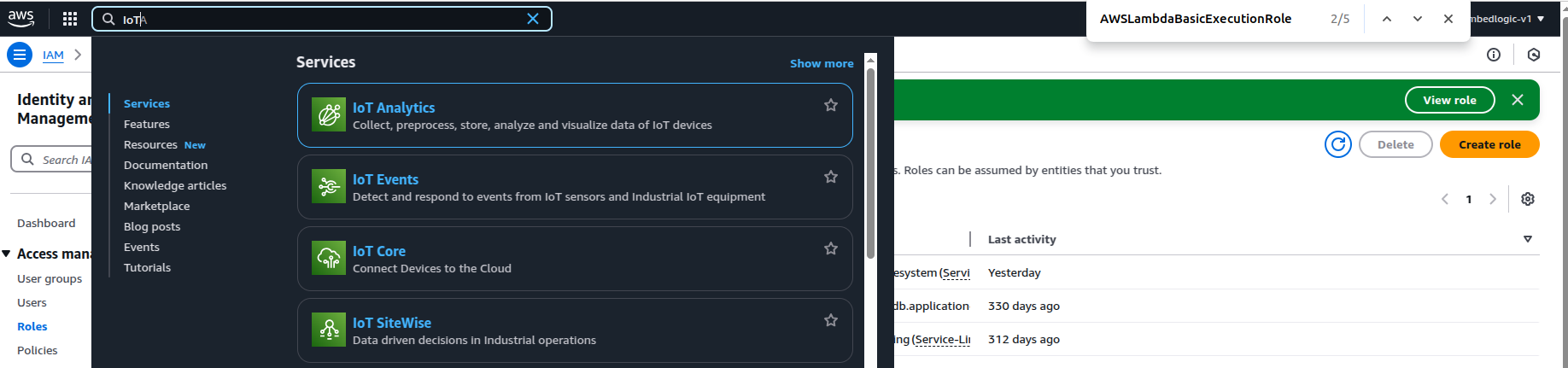Click the IoT Analytics service icon
Screen dimensions: 1568x368
(x=329, y=114)
